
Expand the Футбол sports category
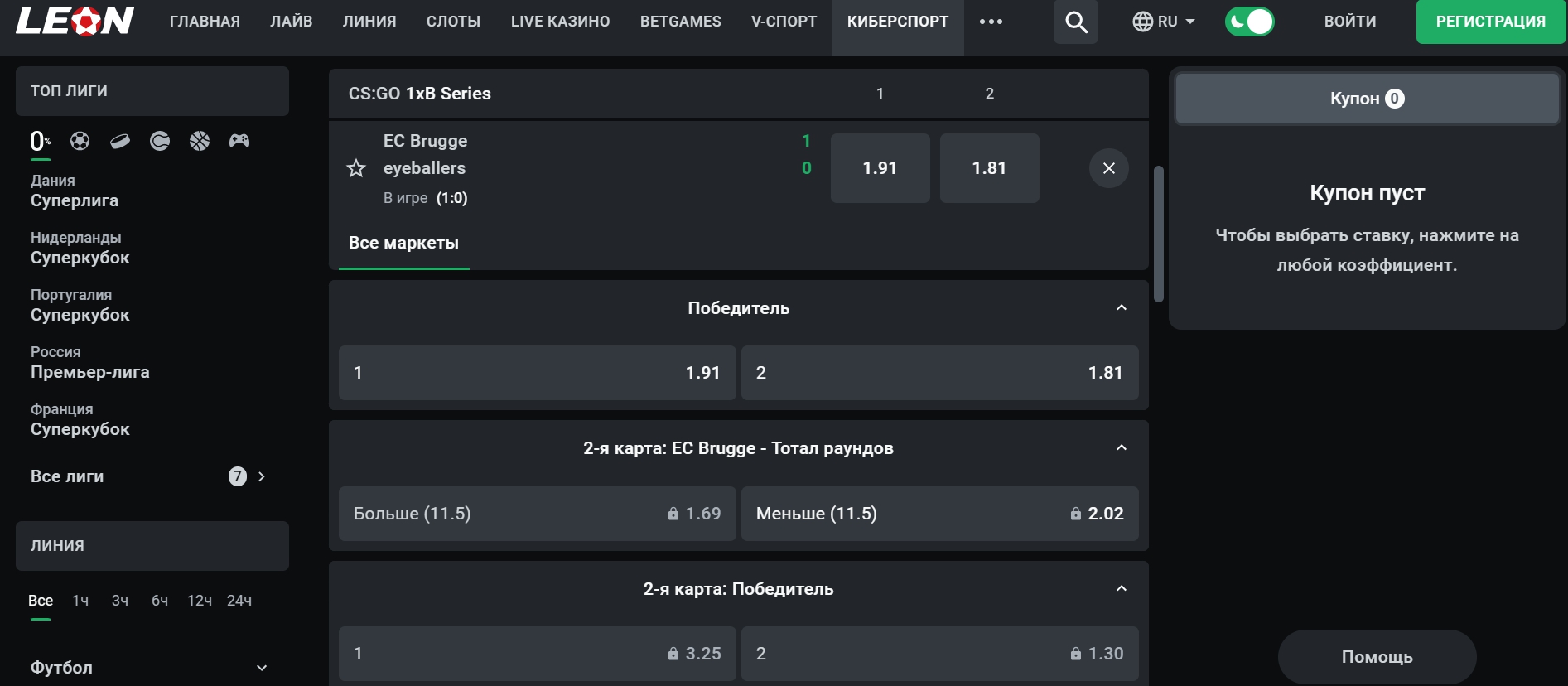tap(262, 668)
